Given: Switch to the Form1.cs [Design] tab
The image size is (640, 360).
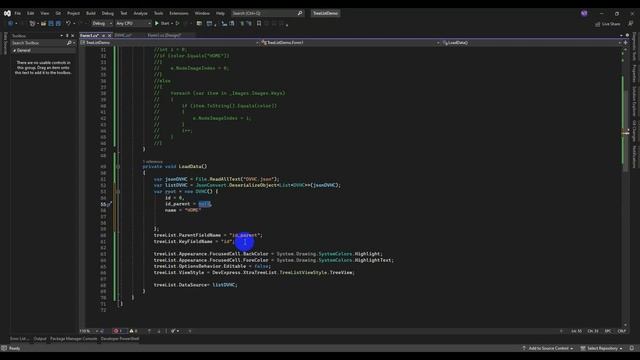Looking at the screenshot, I should 164,36.
